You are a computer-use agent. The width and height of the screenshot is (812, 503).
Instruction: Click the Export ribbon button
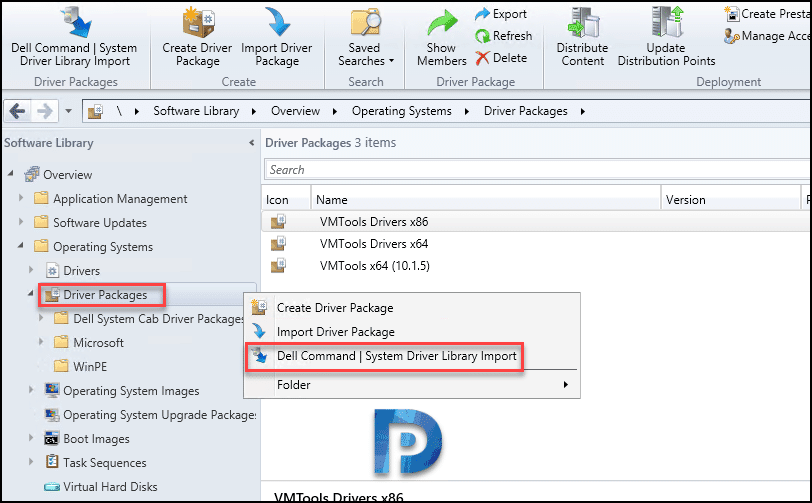(x=501, y=14)
